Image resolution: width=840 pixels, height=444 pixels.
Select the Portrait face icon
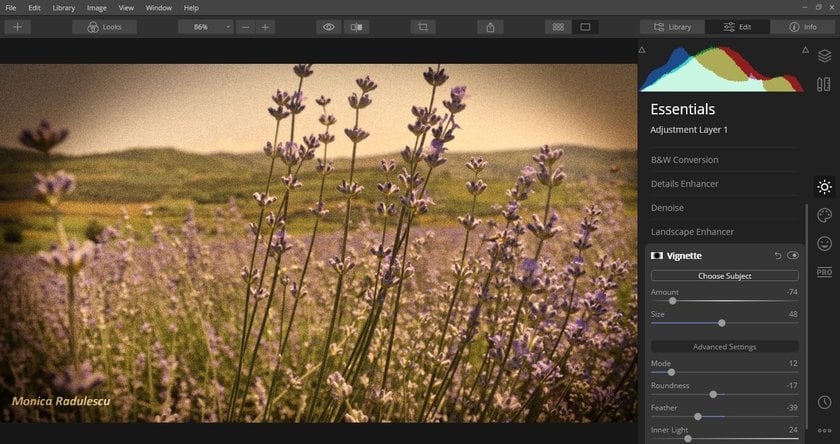[824, 244]
